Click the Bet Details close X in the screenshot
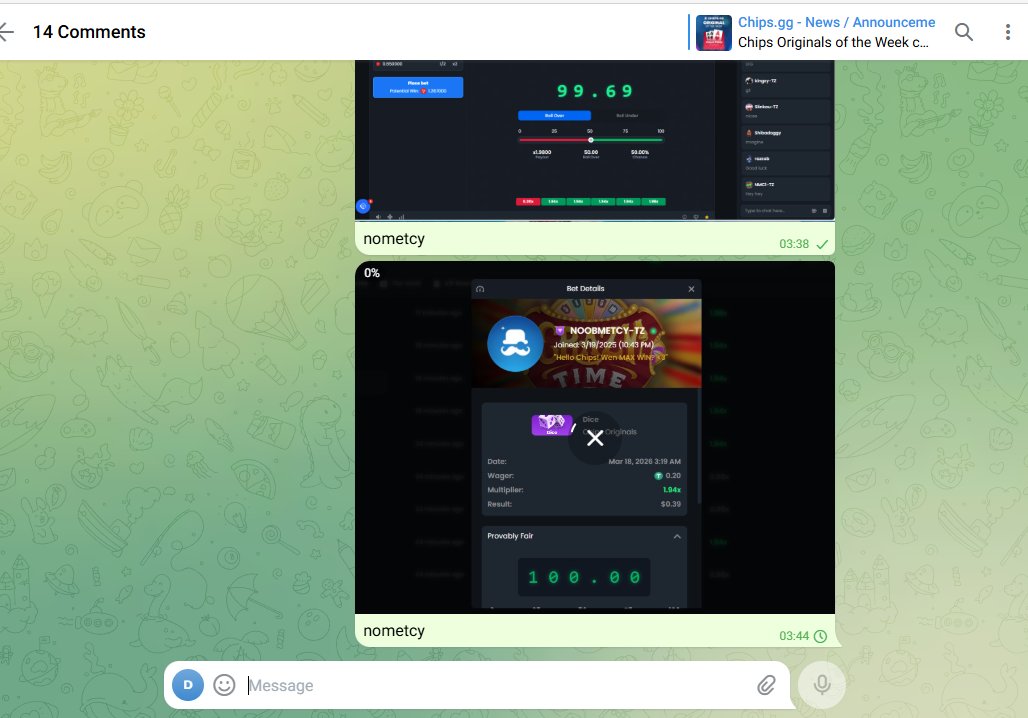The width and height of the screenshot is (1028, 718). click(x=691, y=289)
